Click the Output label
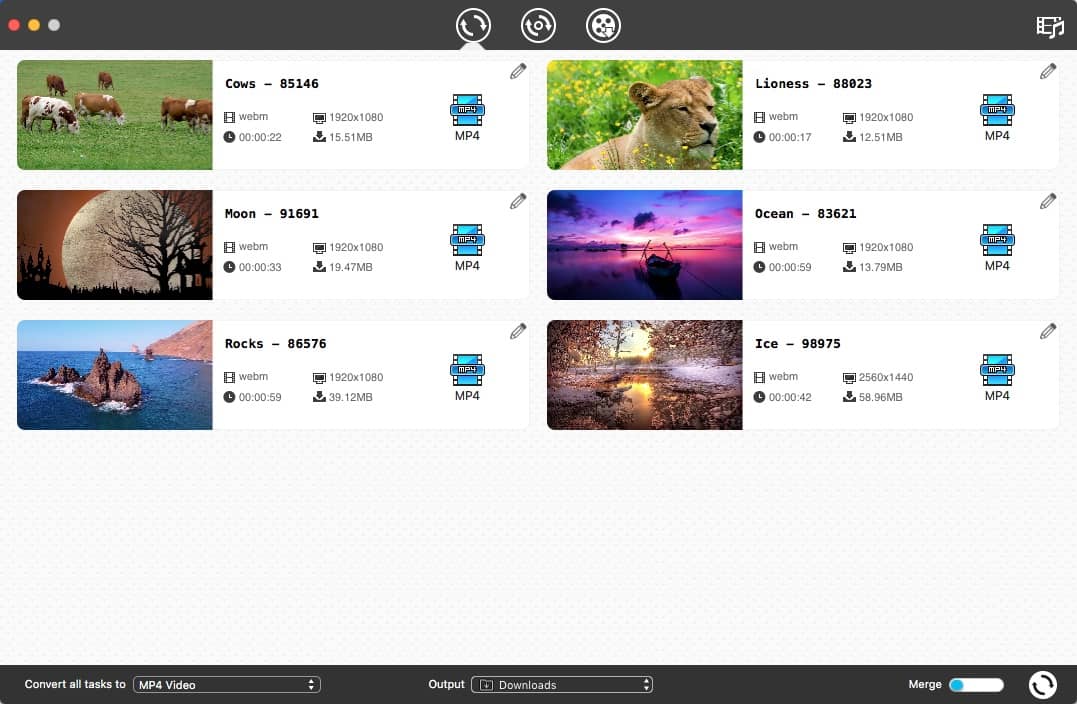Screen dimensions: 1077x704 446,684
